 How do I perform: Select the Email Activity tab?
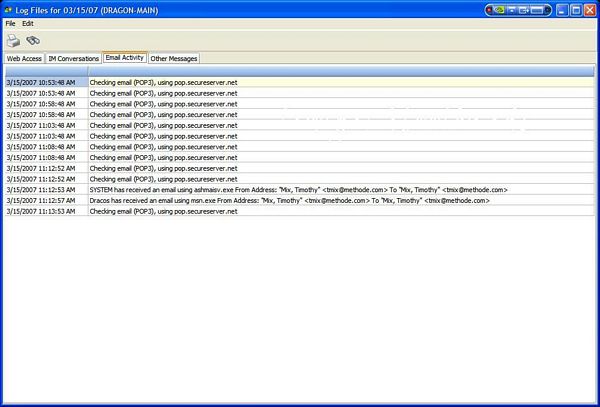(x=125, y=58)
